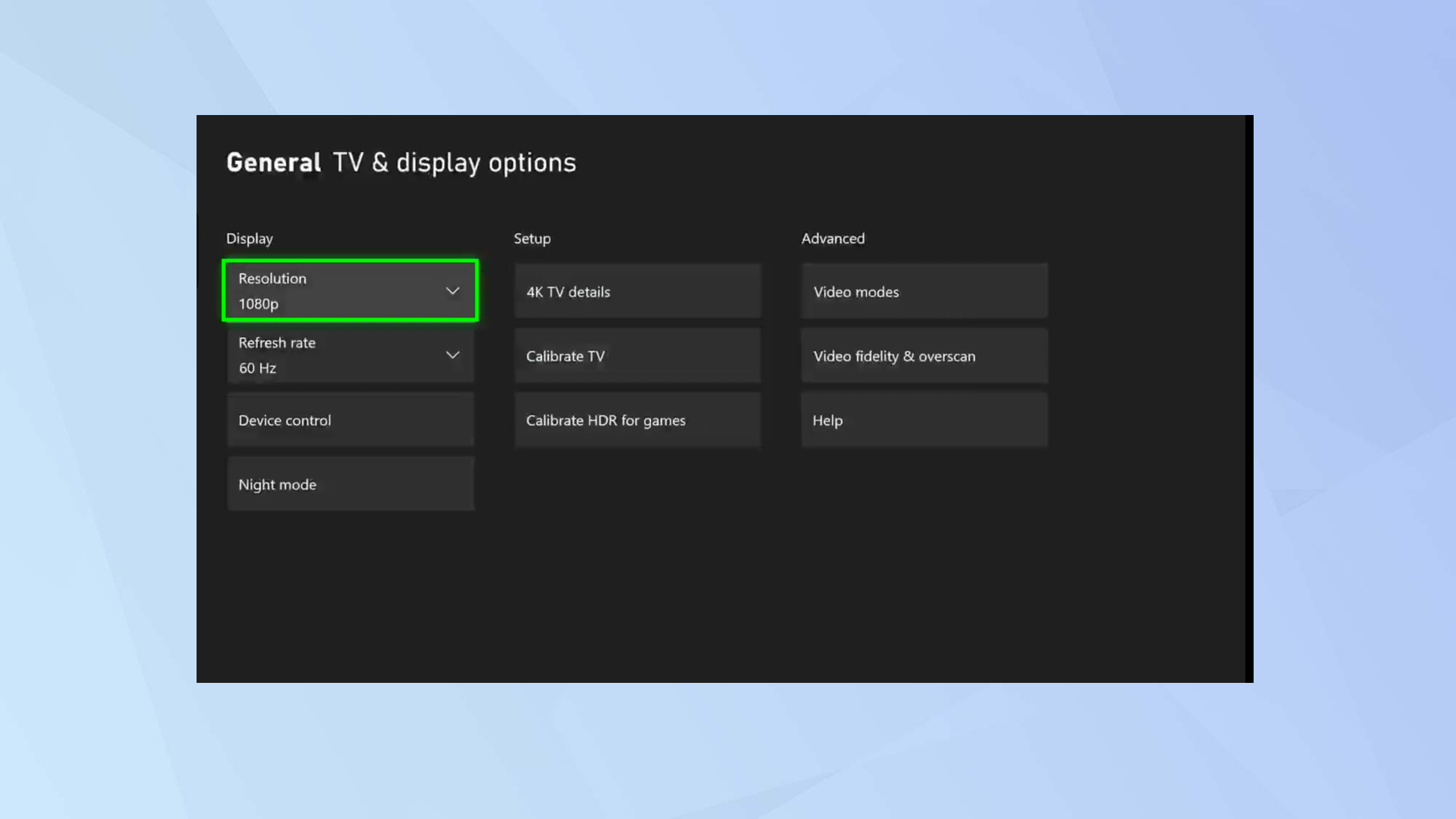1456x819 pixels.
Task: Click the chevron next to 1080p
Action: [452, 290]
